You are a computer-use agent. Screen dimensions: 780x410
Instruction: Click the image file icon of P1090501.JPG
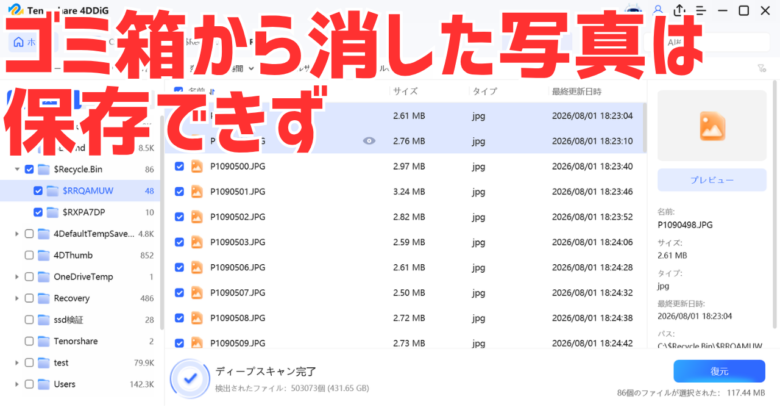[x=197, y=192]
